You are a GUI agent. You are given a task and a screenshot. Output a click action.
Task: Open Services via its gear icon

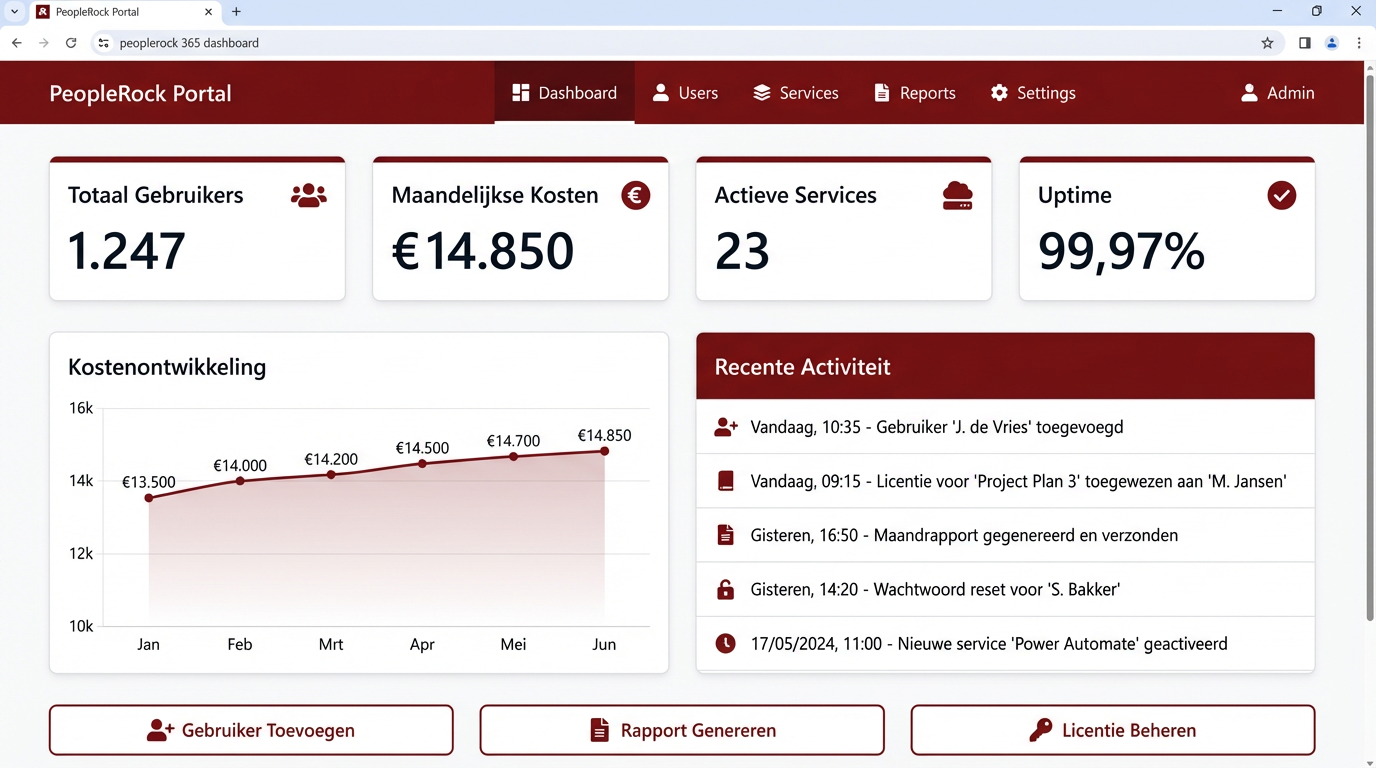tap(759, 92)
